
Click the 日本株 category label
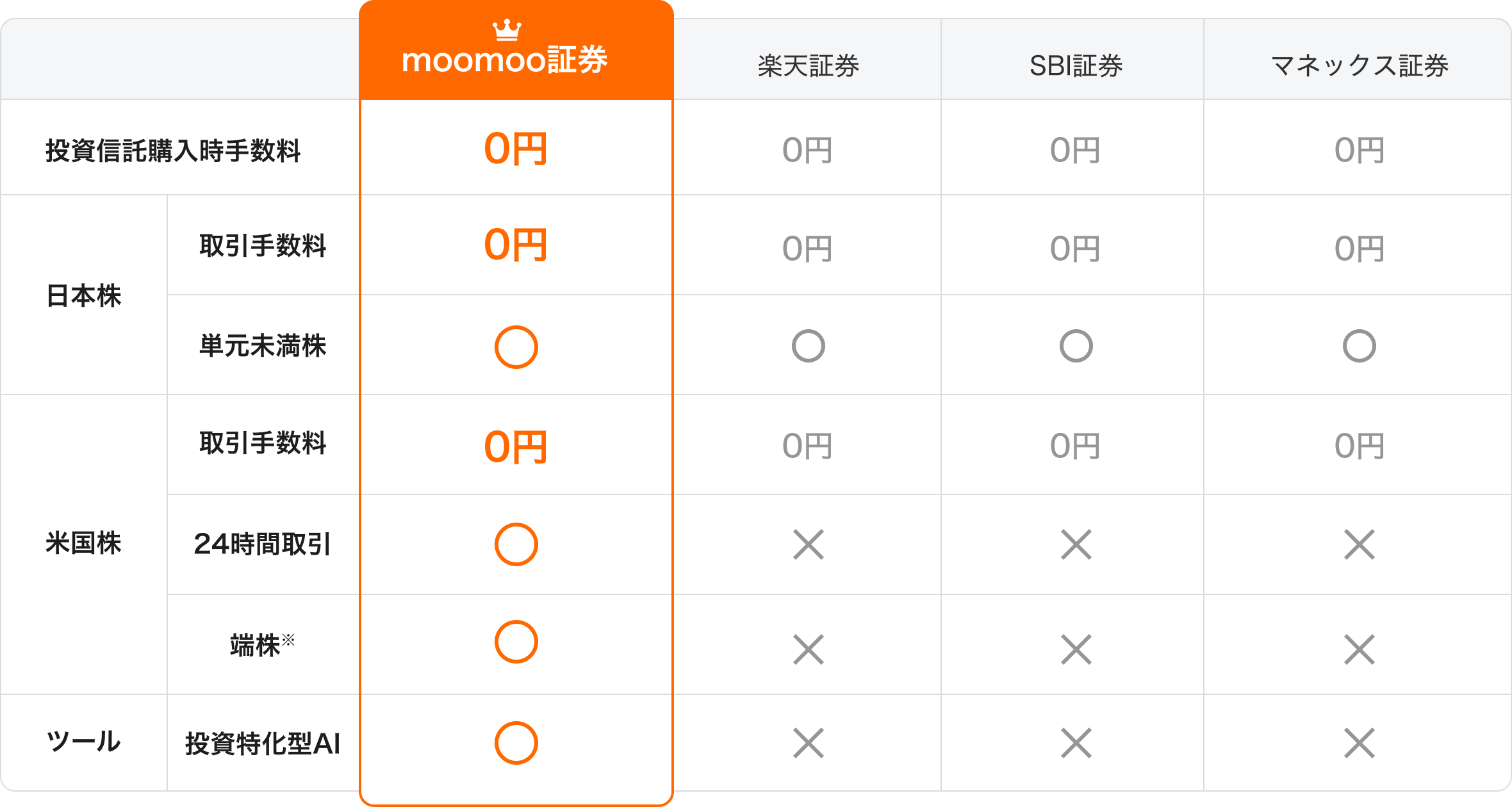click(83, 296)
